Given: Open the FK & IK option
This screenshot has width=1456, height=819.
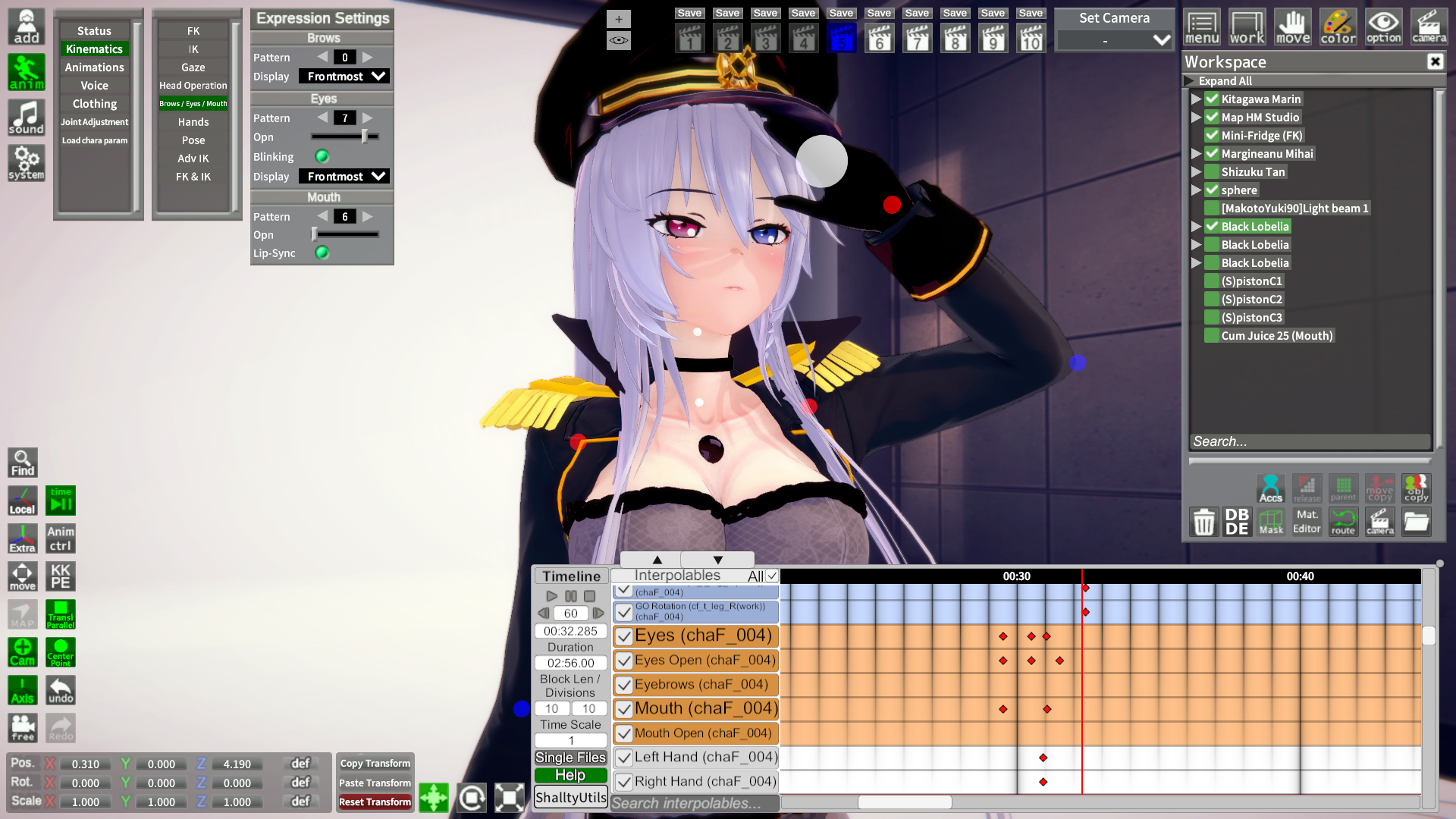Looking at the screenshot, I should (193, 176).
